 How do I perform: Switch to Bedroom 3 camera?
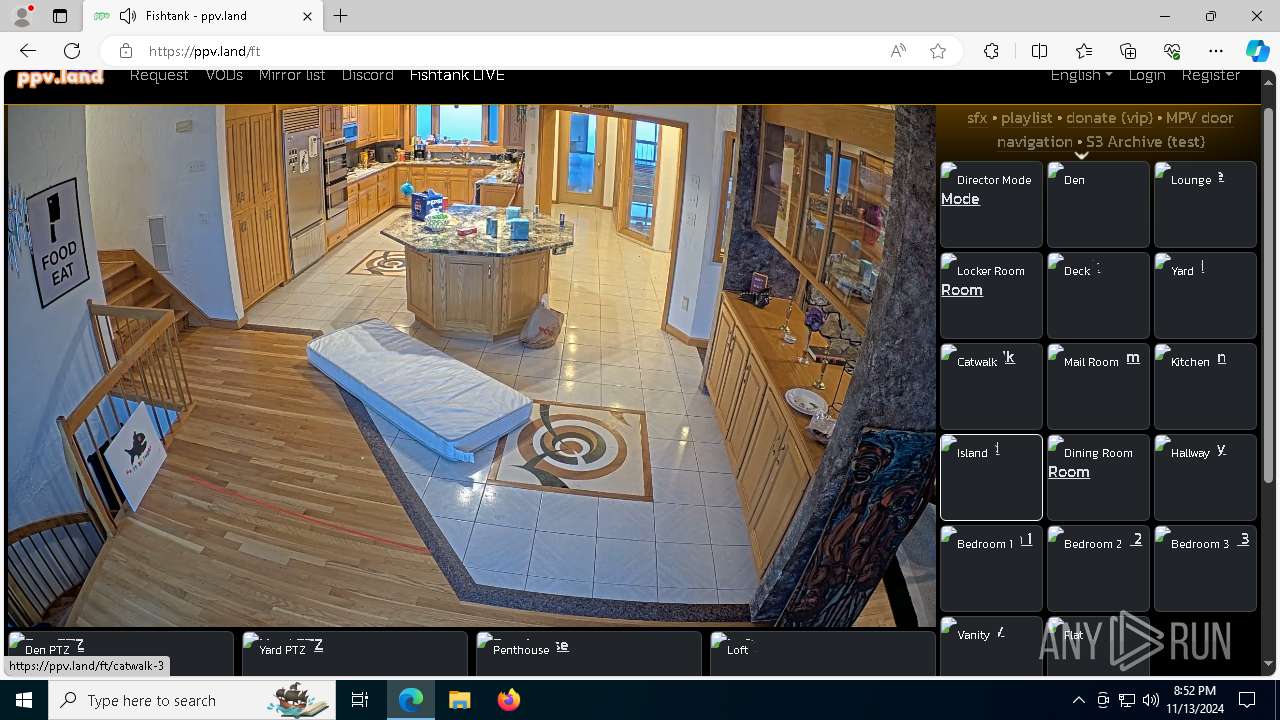click(1205, 568)
